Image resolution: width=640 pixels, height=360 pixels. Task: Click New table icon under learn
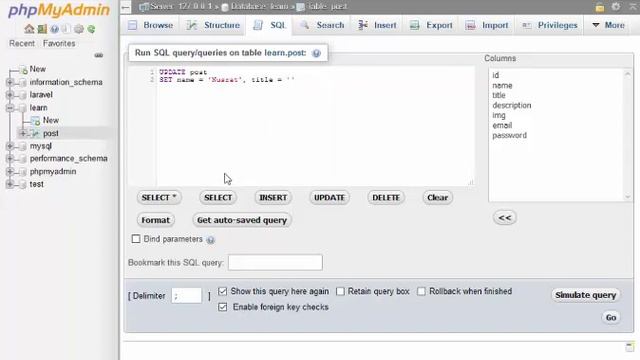pyautogui.click(x=36, y=120)
